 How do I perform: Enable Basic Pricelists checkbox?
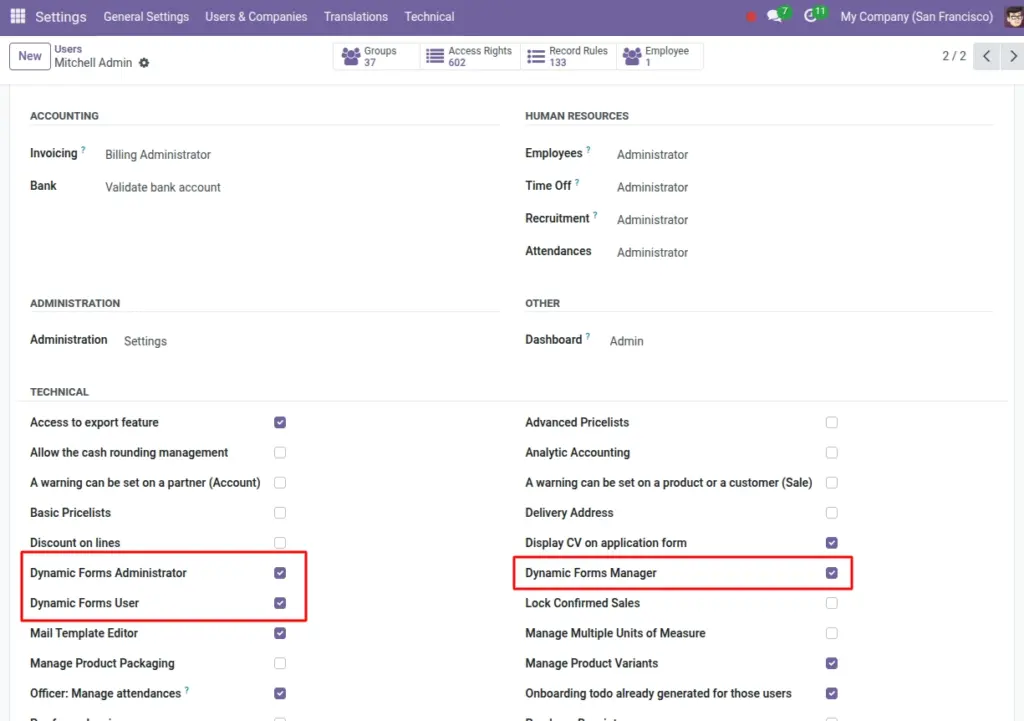(280, 513)
